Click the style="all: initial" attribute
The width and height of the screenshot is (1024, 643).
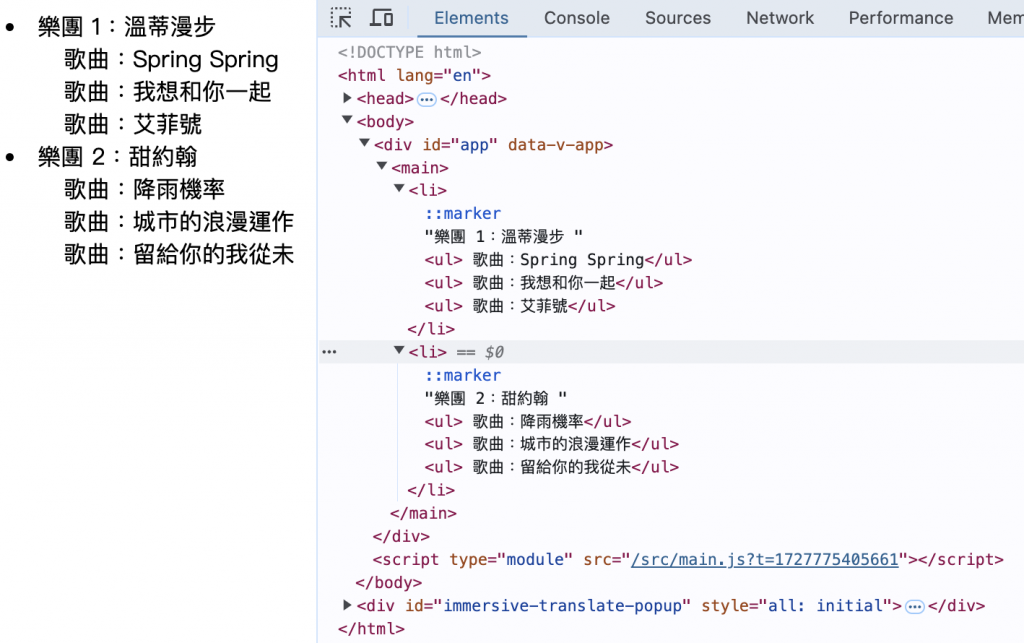click(x=797, y=606)
